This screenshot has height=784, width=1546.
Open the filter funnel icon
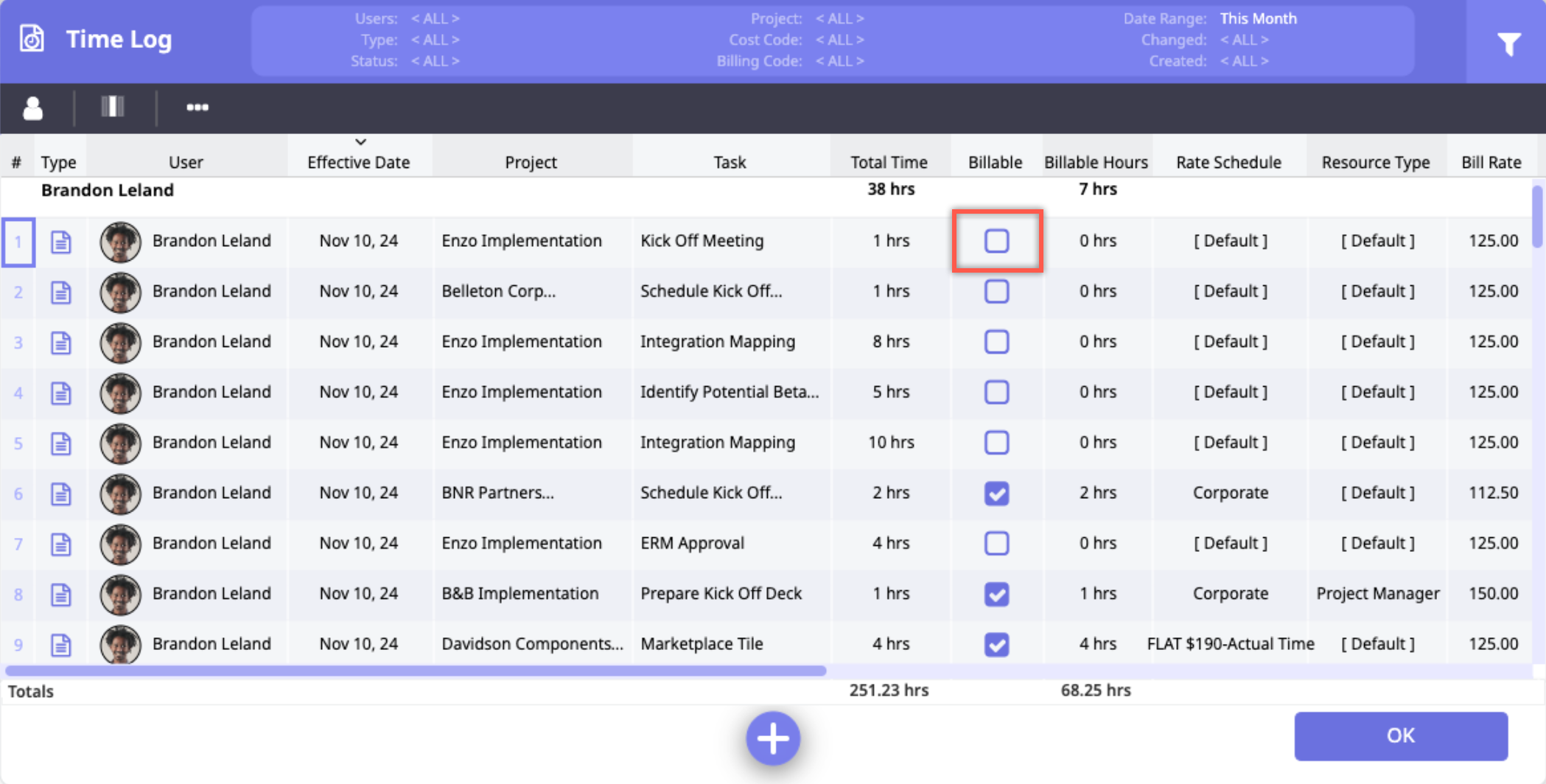point(1508,44)
